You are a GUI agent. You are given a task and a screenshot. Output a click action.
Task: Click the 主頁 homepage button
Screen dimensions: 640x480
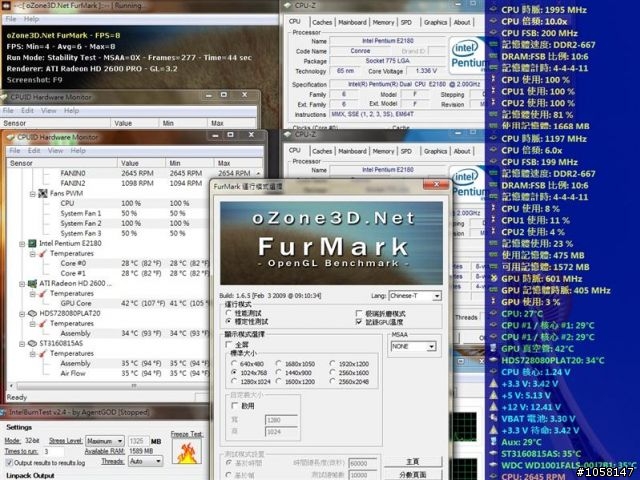tap(413, 462)
